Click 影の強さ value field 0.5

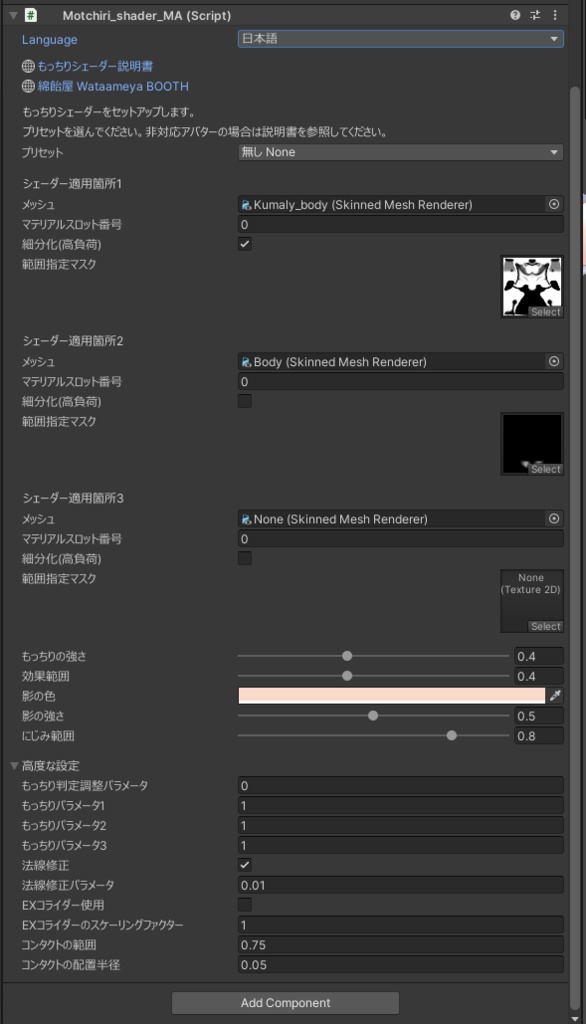pos(539,716)
